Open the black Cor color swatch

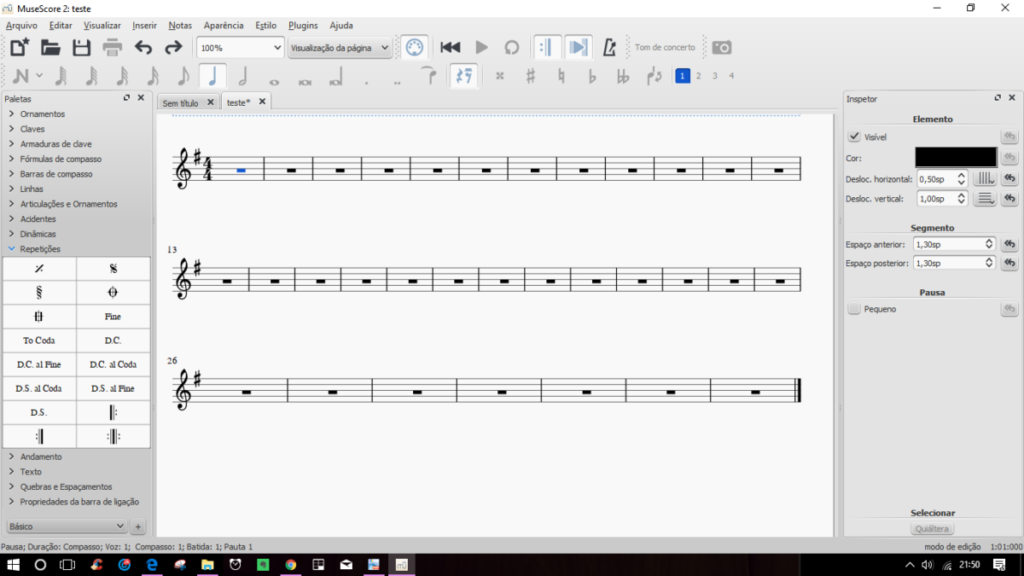(x=955, y=157)
